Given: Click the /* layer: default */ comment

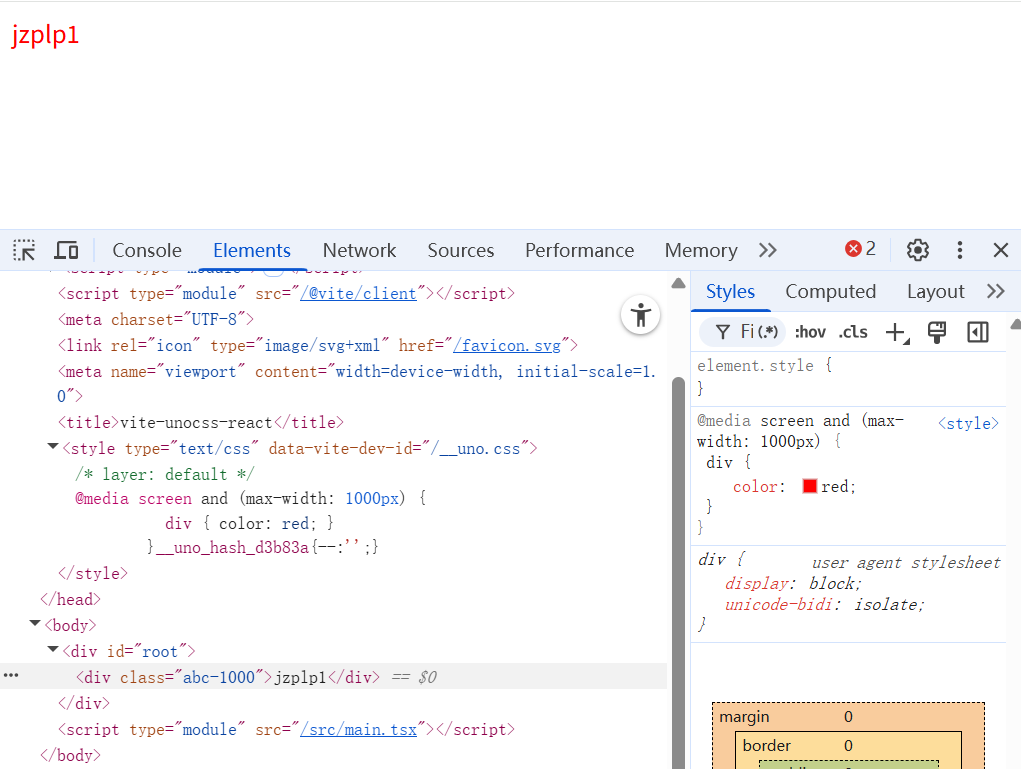Looking at the screenshot, I should coord(165,474).
